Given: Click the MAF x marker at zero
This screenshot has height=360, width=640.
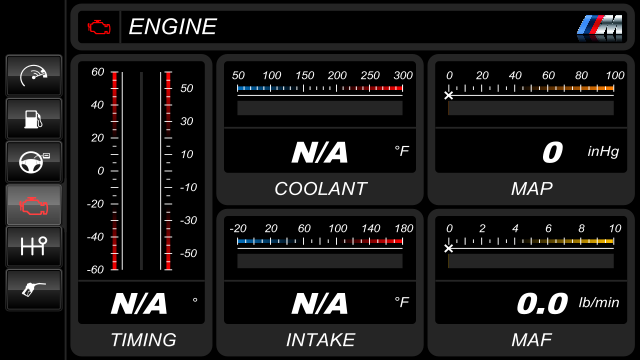Looking at the screenshot, I should point(449,248).
